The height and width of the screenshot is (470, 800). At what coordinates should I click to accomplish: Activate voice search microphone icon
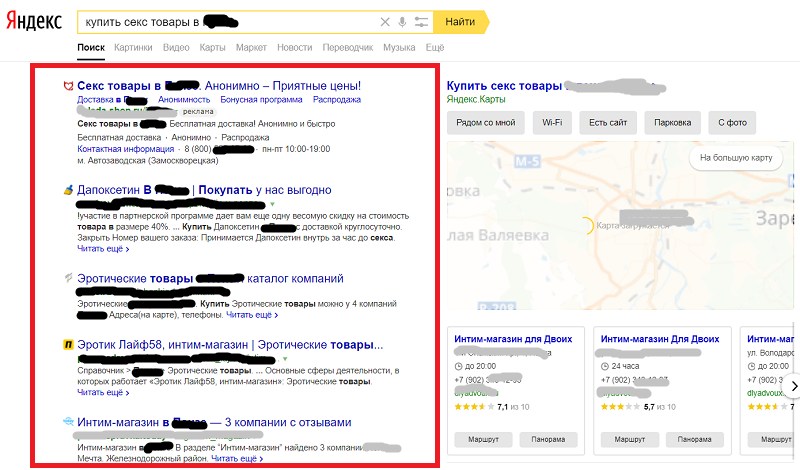pos(402,22)
